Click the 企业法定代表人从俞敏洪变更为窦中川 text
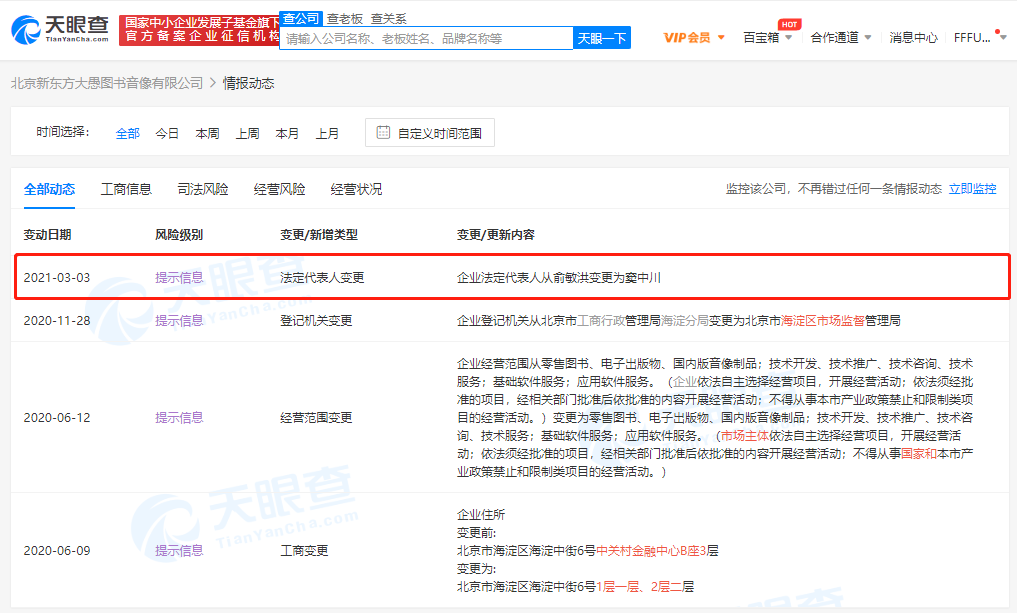Image resolution: width=1017 pixels, height=613 pixels. click(x=559, y=277)
